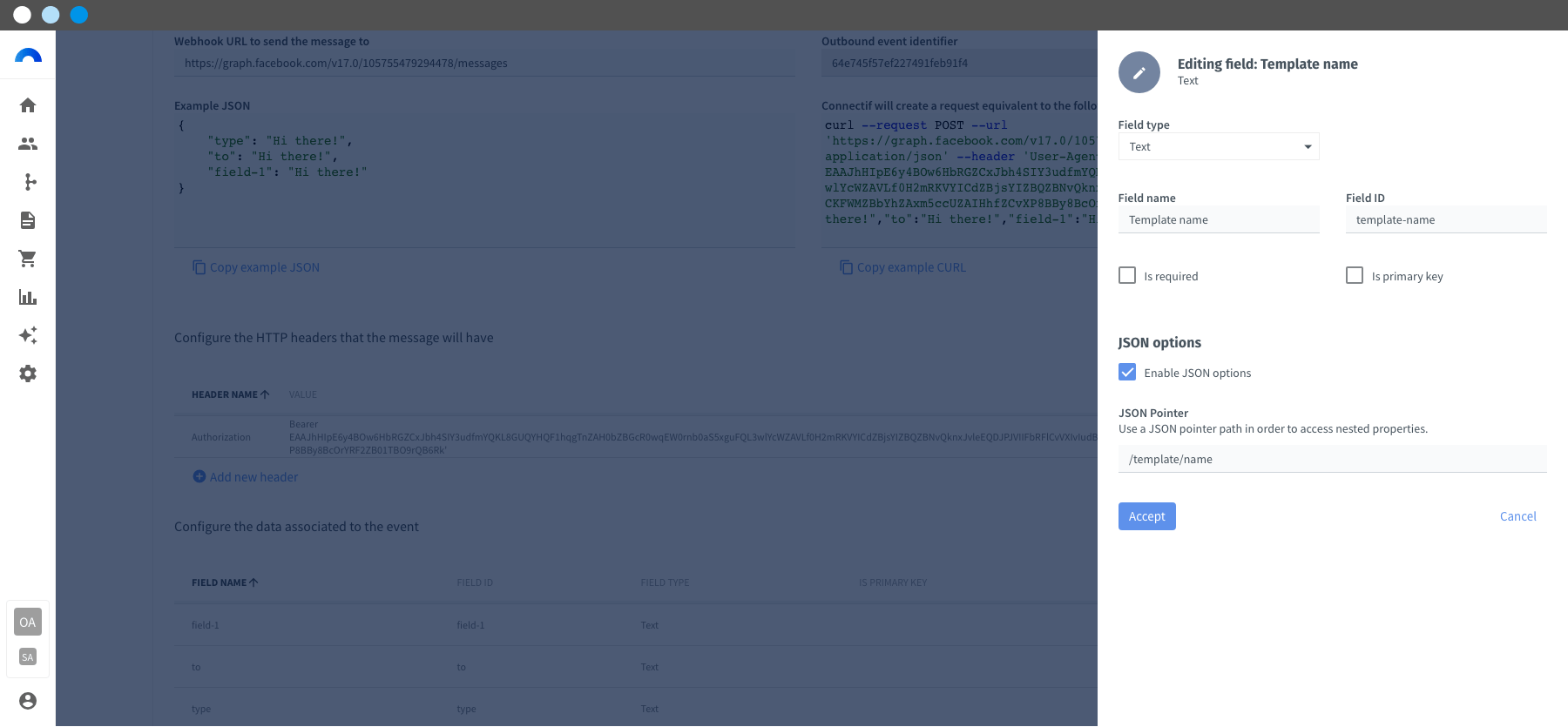Click the plus icon beside Add new header
Screen dimensions: 1568x727
(199, 476)
